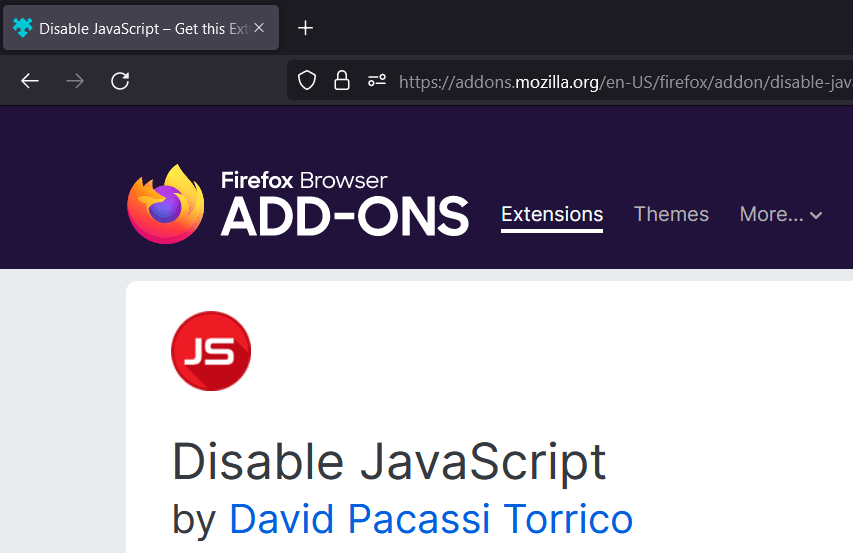The height and width of the screenshot is (553, 853).
Task: Click the Disable JavaScript page heading
Action: click(389, 461)
